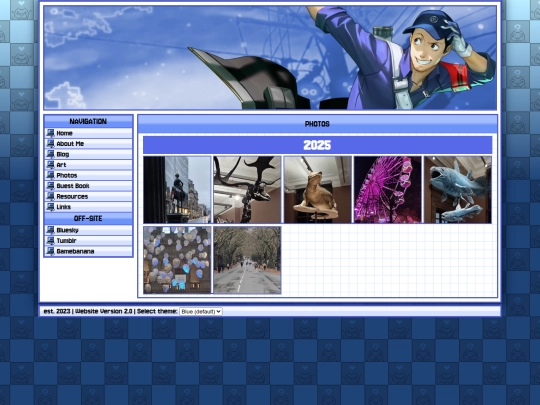540x405 pixels.
Task: Click the PHOTOS section title
Action: pyautogui.click(x=317, y=124)
